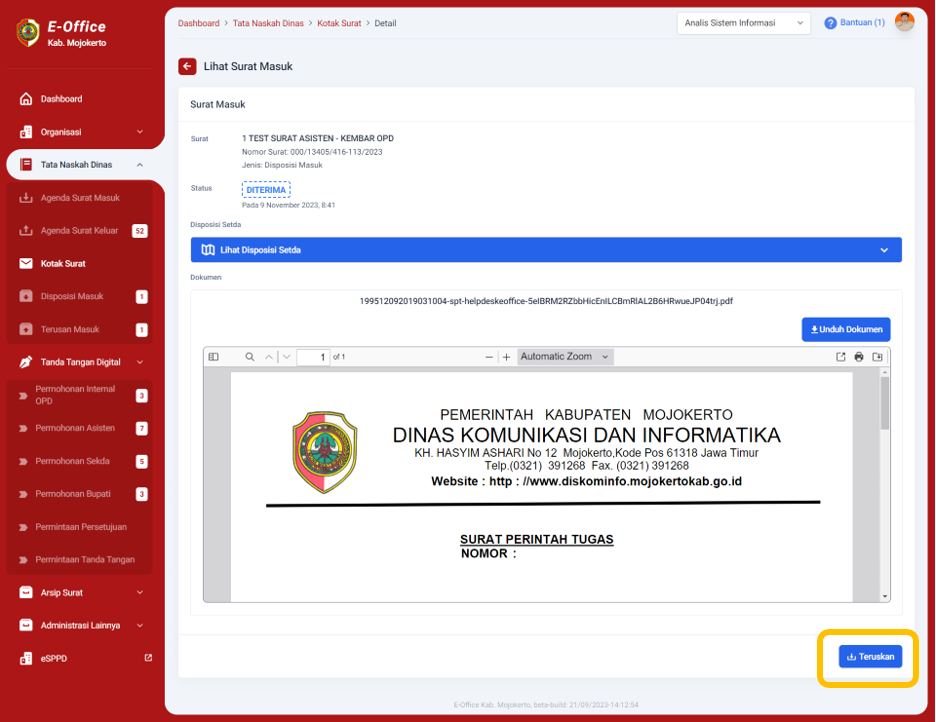Click the PDF page number field

click(x=313, y=357)
